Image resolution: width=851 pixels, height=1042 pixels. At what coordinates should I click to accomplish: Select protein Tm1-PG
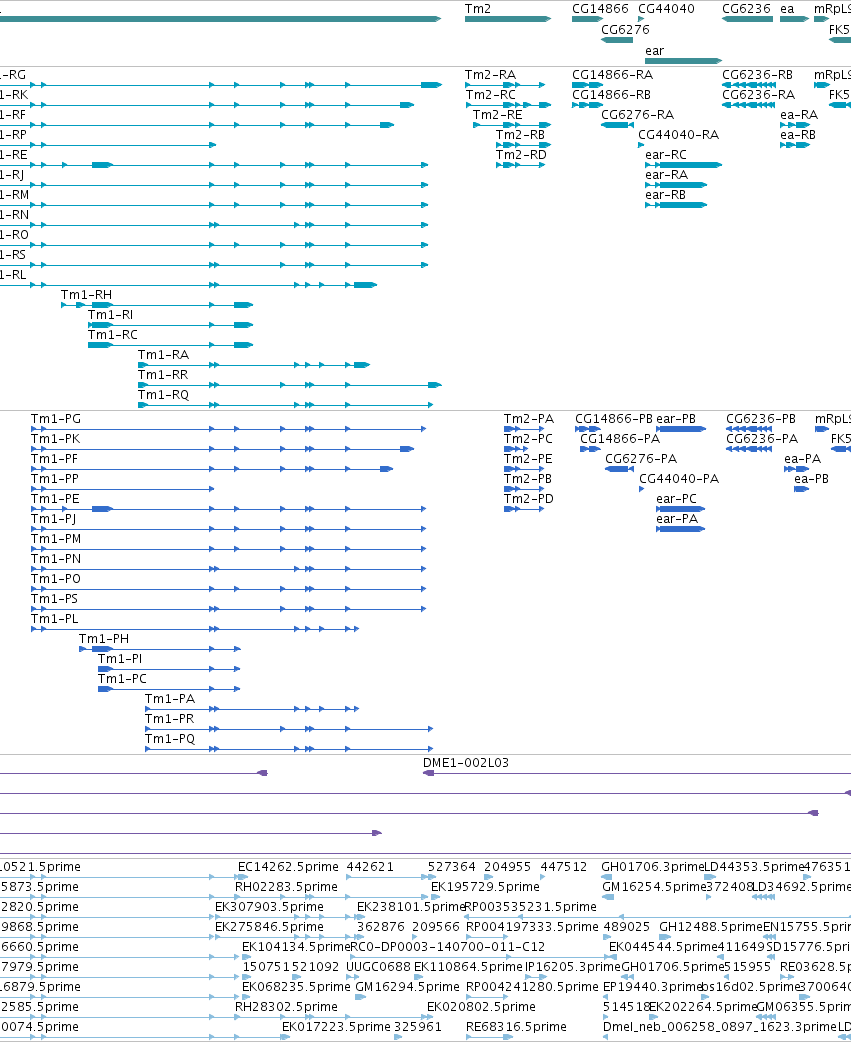[x=229, y=429]
